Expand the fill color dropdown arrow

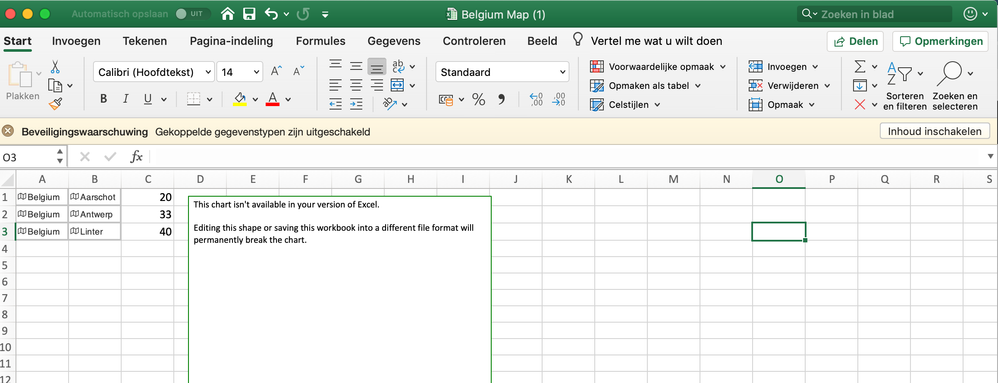pos(255,99)
